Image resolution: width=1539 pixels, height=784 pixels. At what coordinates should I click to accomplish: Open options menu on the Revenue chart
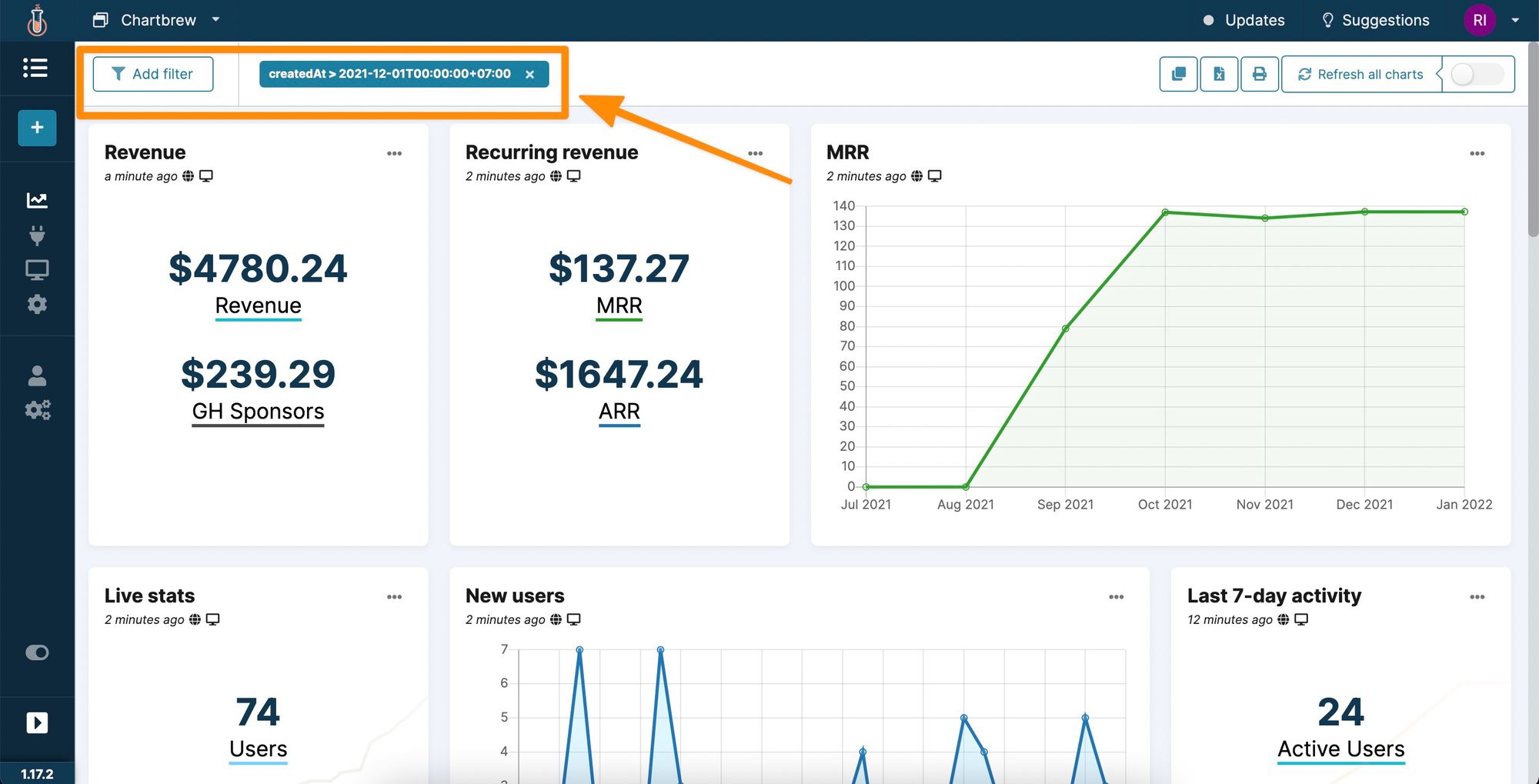395,153
